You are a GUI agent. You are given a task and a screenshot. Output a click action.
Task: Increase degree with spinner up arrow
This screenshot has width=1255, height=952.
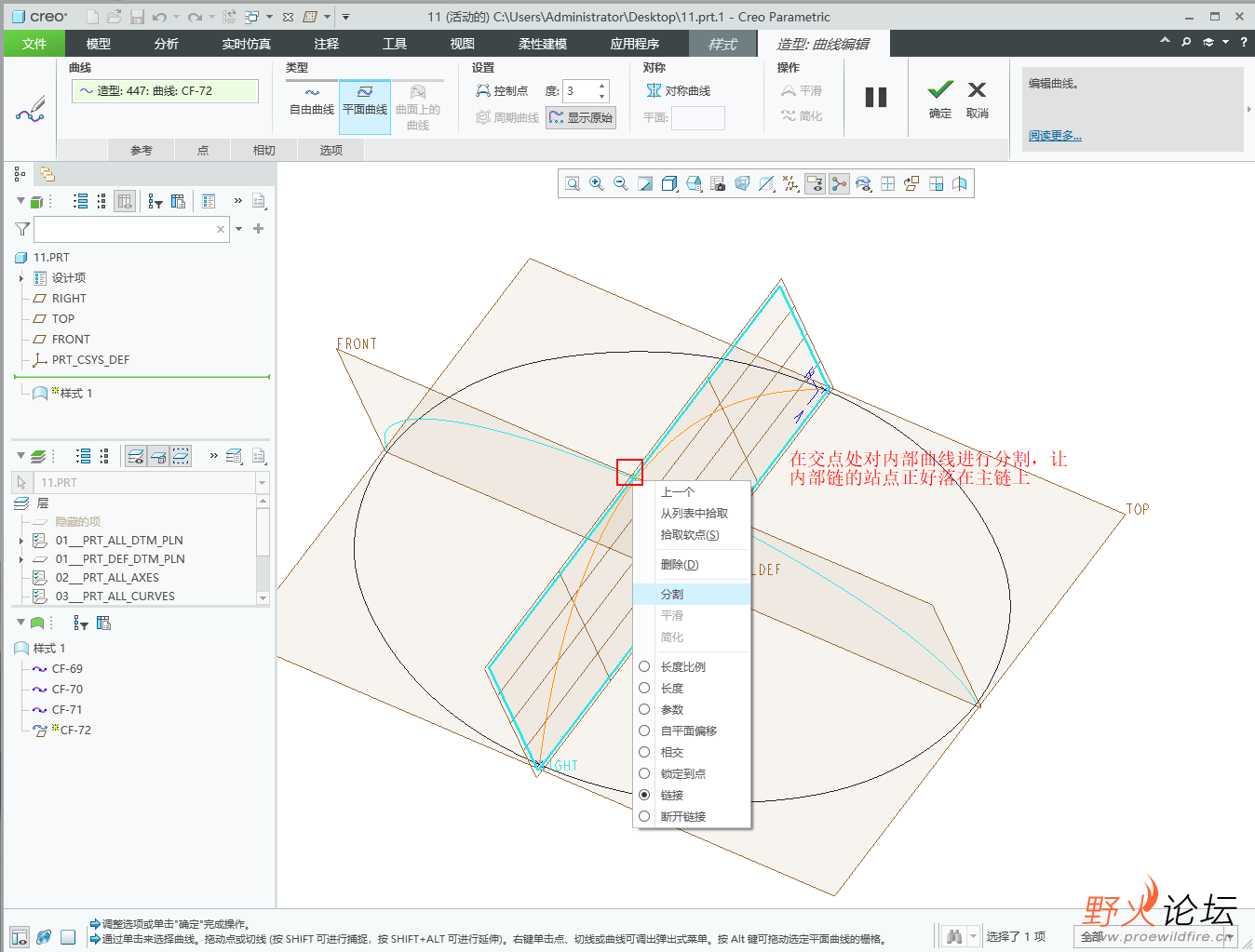[x=602, y=86]
